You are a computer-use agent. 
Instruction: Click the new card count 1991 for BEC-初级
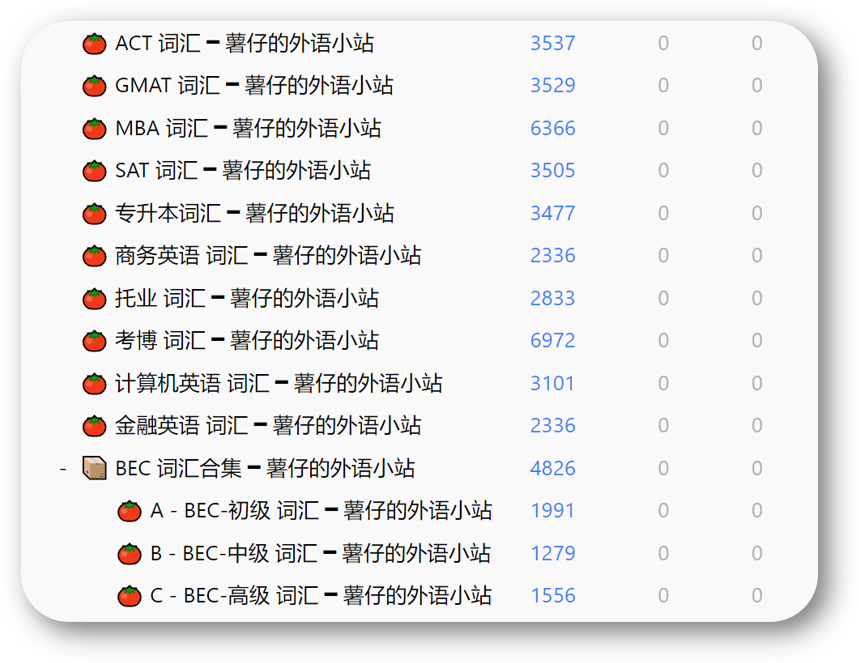tap(552, 511)
